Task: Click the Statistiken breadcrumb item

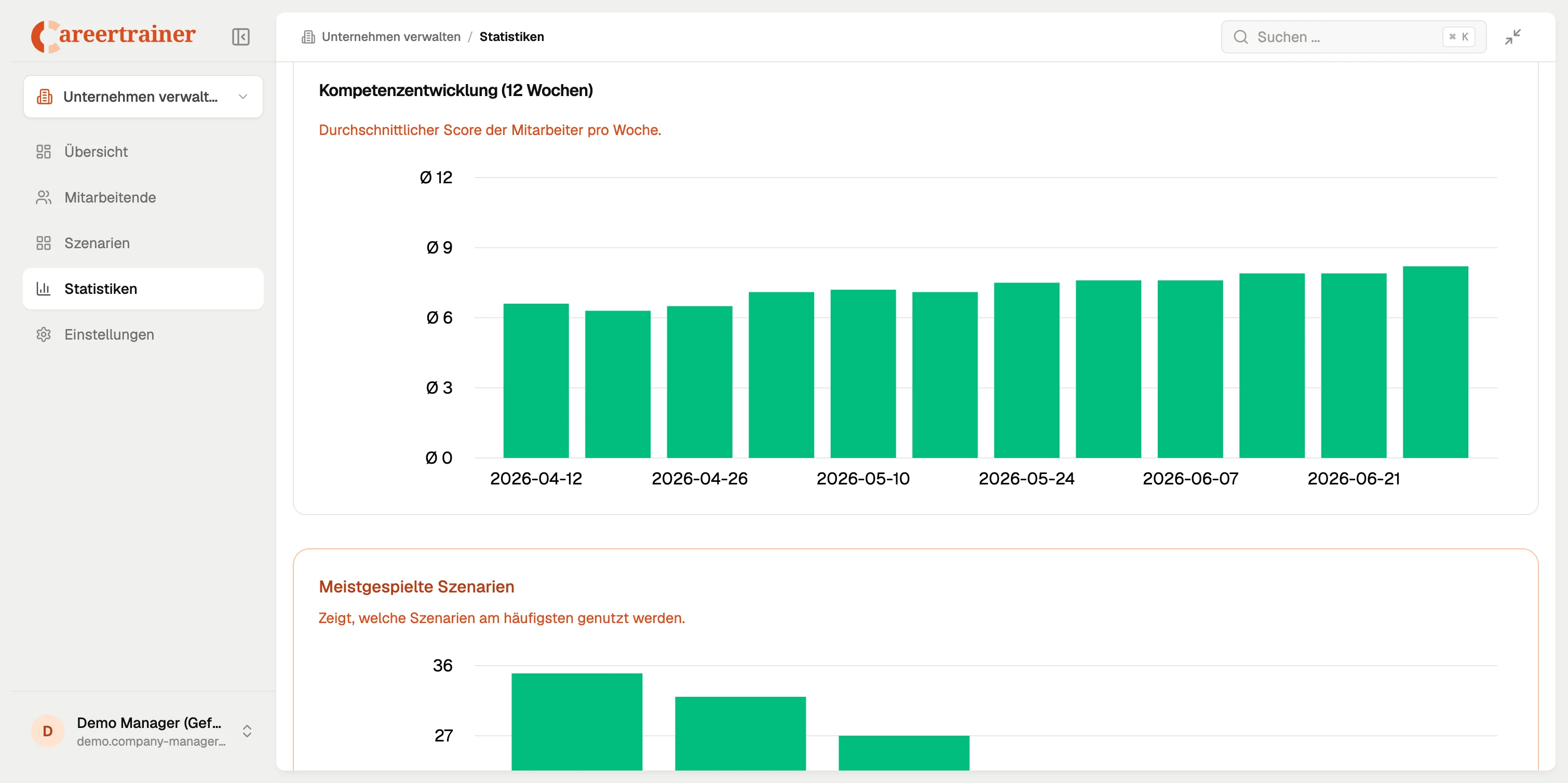Action: 511,36
